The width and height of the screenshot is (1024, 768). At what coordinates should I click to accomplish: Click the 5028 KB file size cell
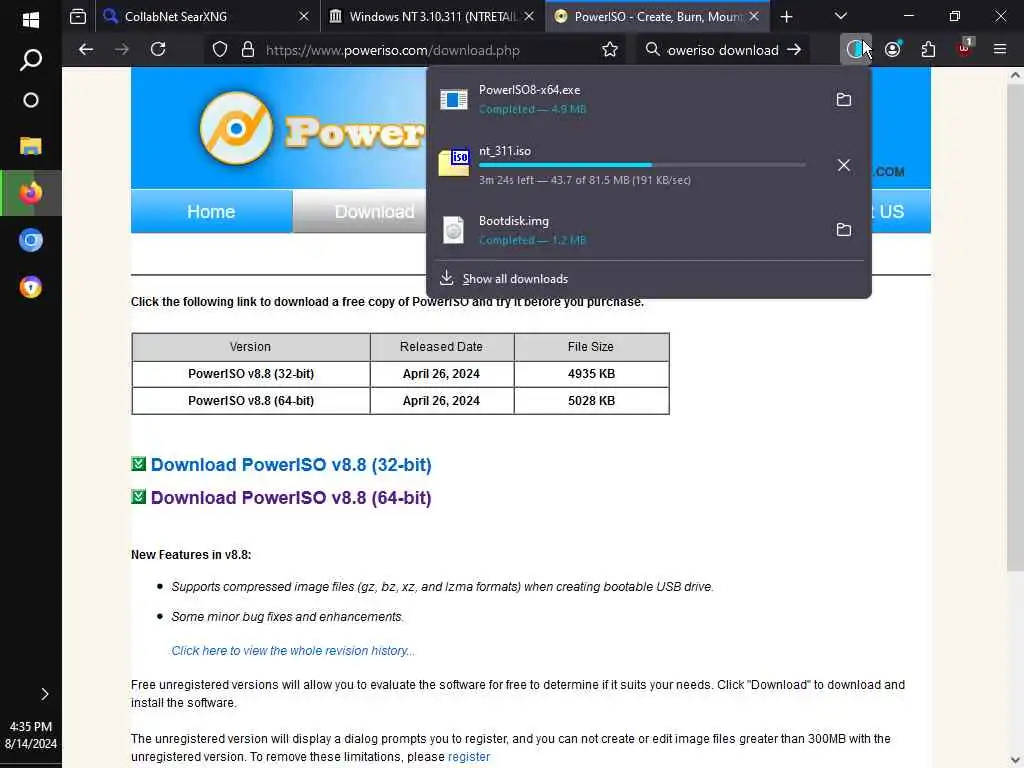pos(592,400)
